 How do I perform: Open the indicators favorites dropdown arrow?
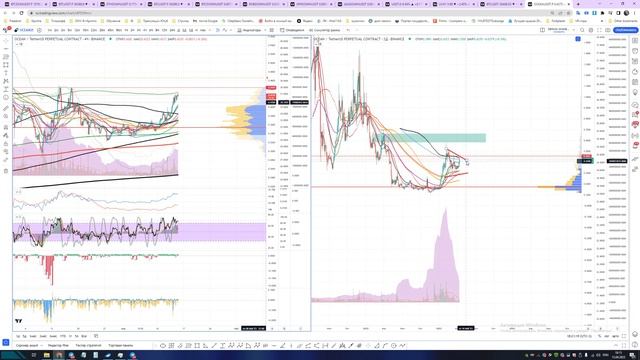pos(265,30)
